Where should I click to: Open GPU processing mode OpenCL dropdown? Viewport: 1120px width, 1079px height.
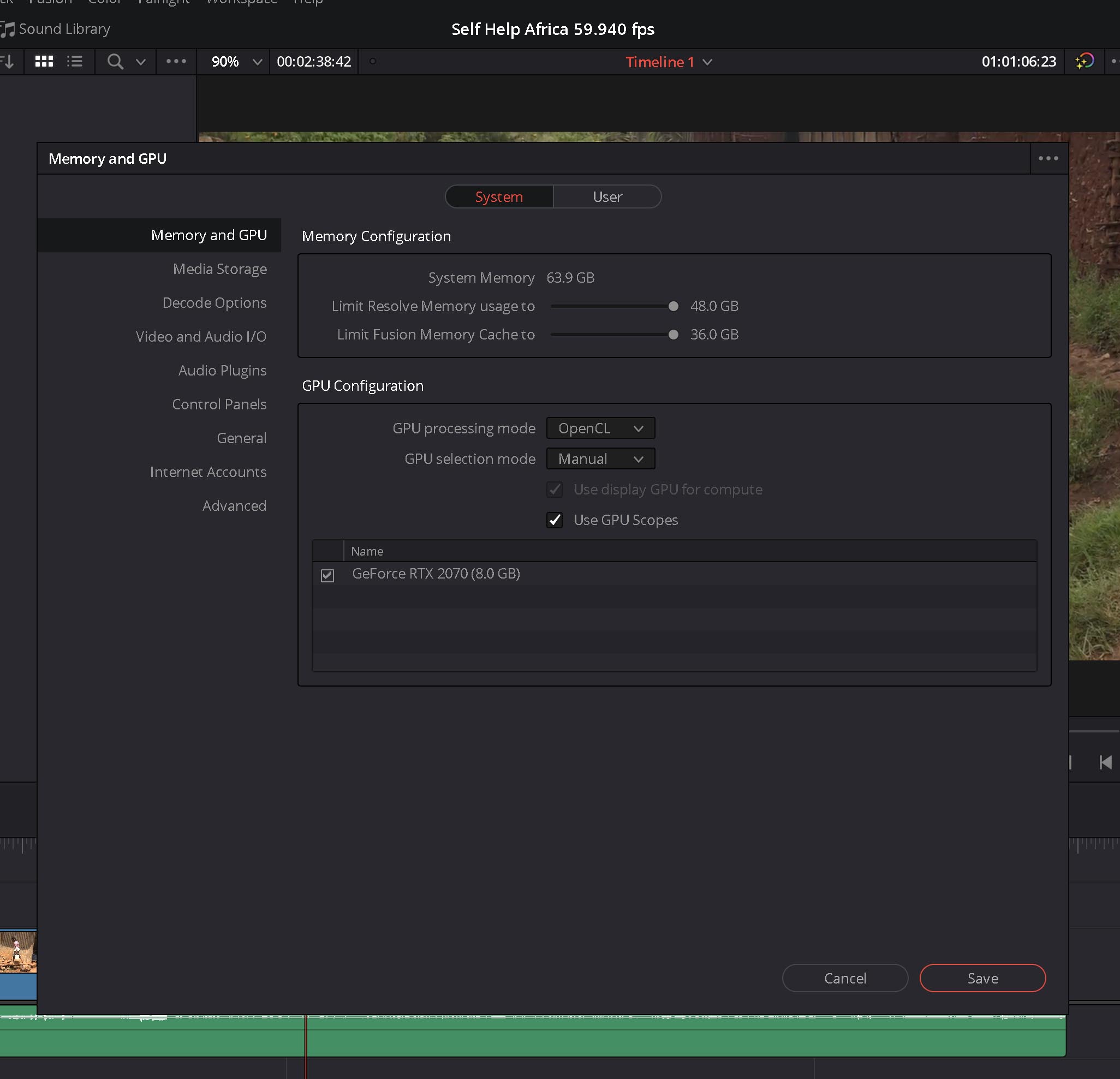pyautogui.click(x=600, y=428)
